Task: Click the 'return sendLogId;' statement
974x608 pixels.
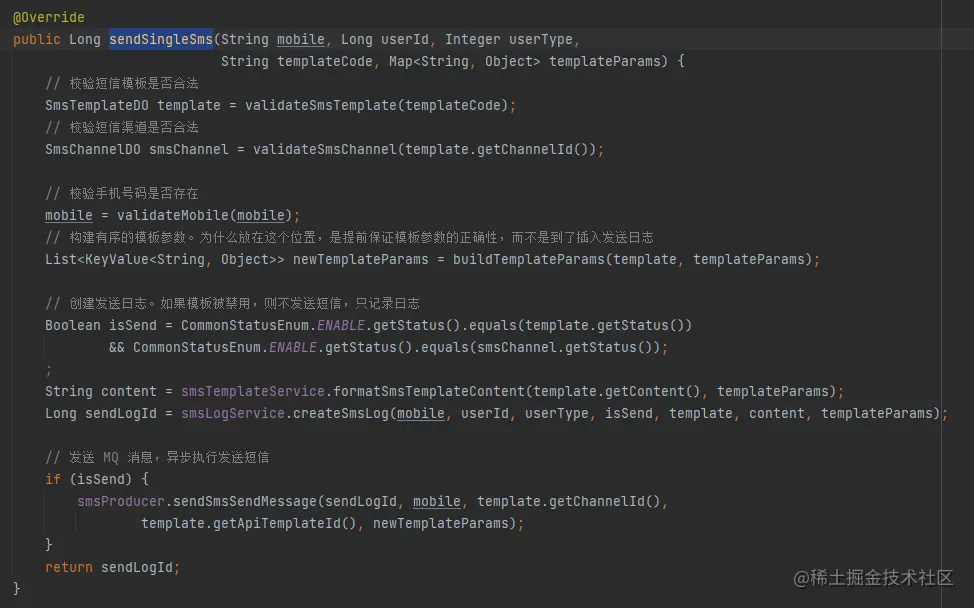Action: pos(112,567)
